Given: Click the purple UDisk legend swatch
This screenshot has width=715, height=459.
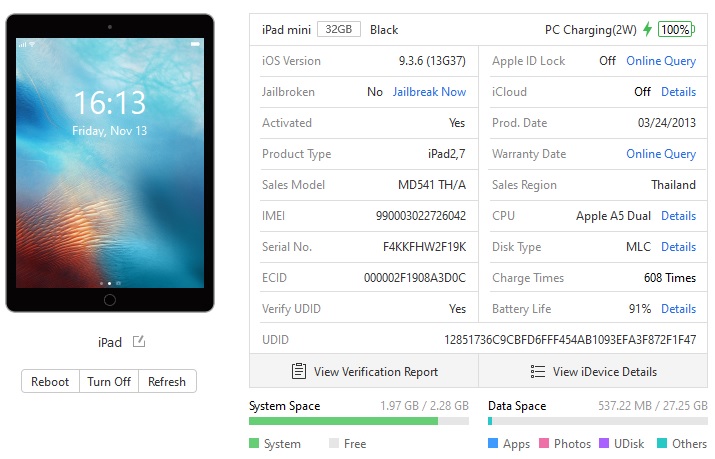Looking at the screenshot, I should click(x=604, y=443).
